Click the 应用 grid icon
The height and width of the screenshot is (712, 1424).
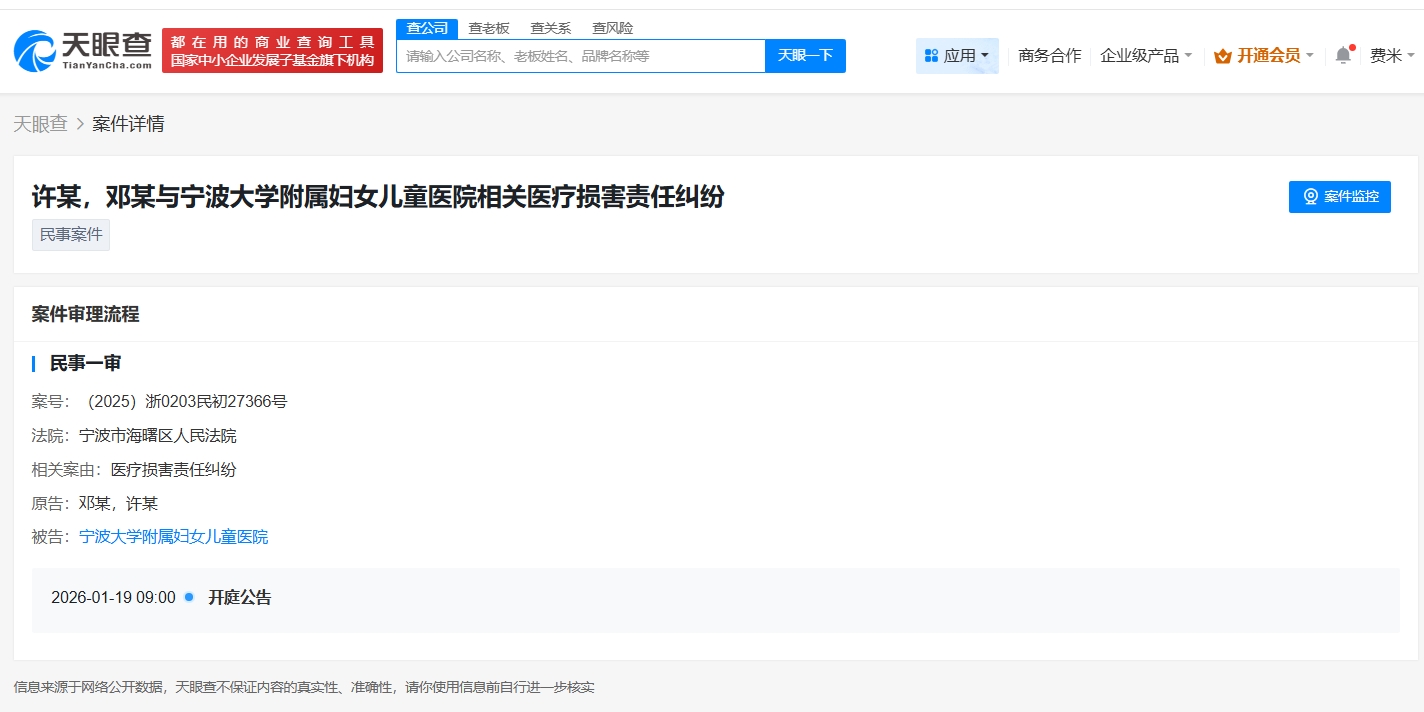tap(931, 56)
